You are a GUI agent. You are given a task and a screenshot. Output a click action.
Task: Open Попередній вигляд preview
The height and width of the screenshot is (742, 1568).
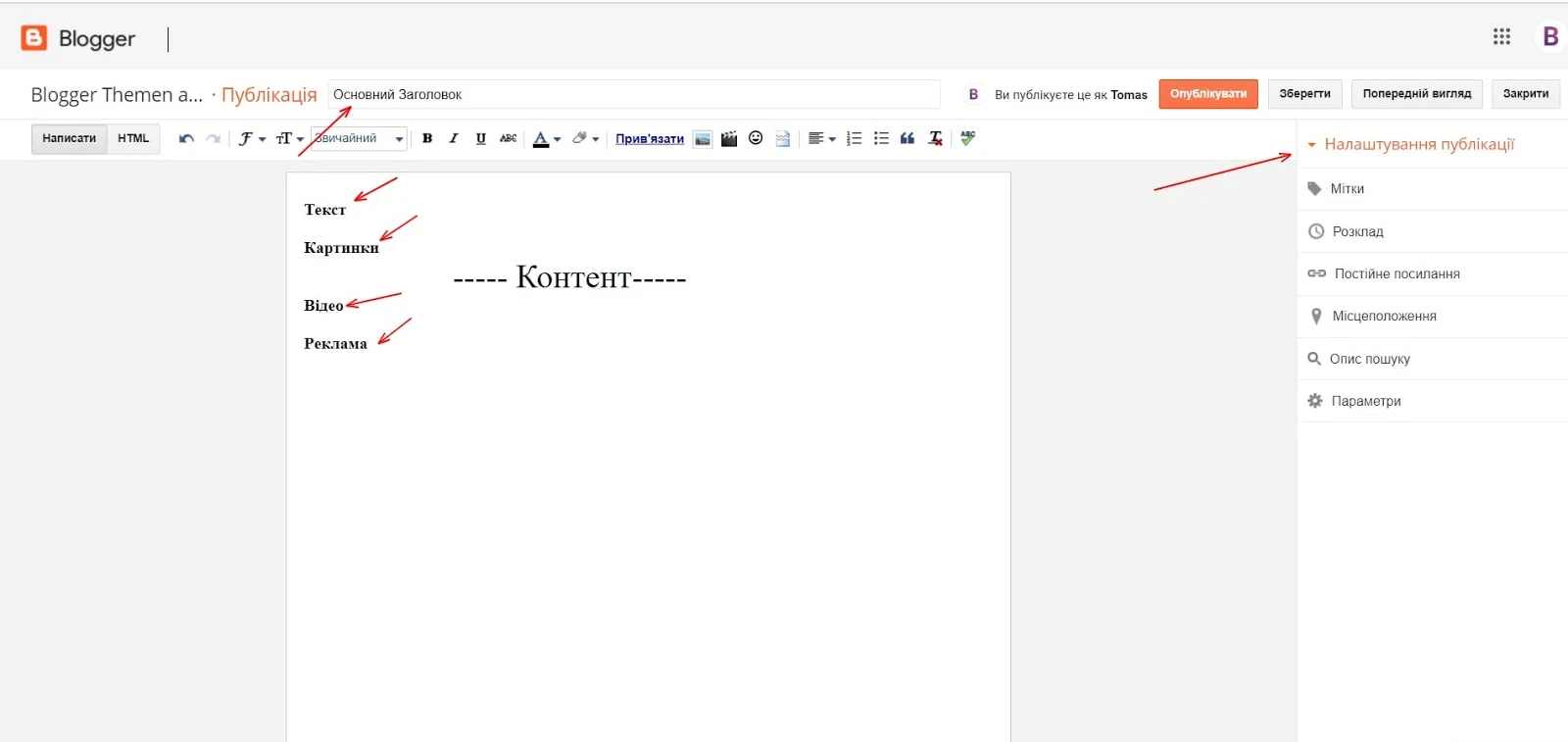[x=1417, y=94]
